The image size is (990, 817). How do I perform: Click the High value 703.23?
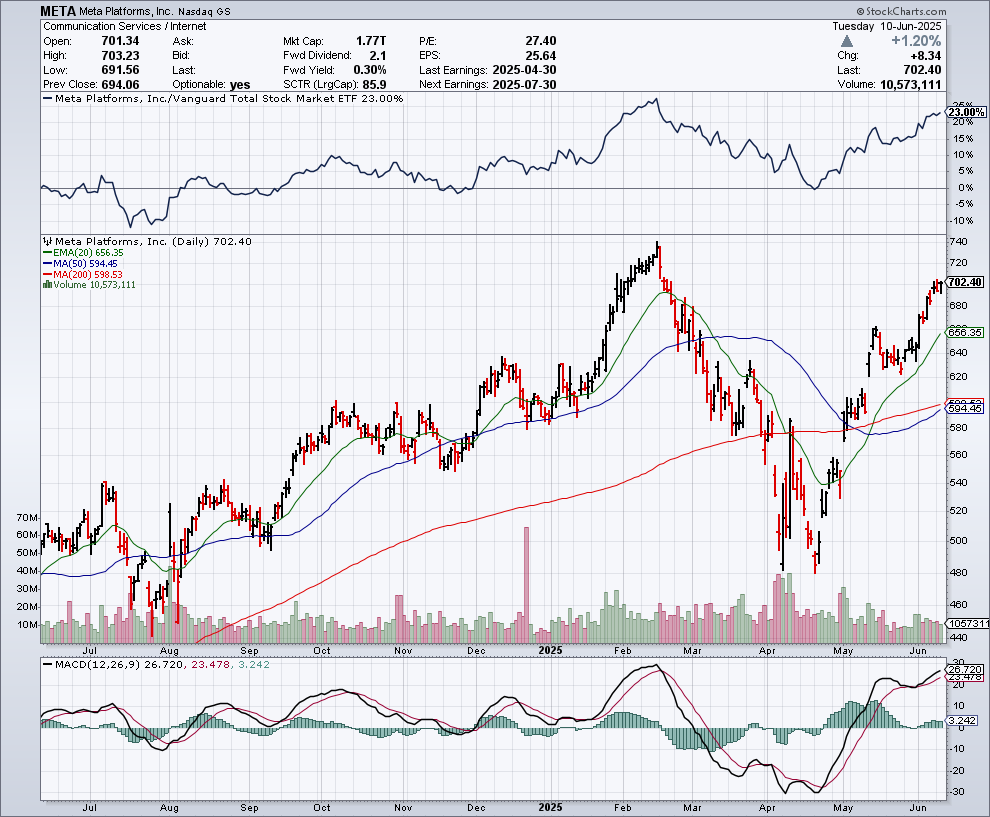(120, 56)
